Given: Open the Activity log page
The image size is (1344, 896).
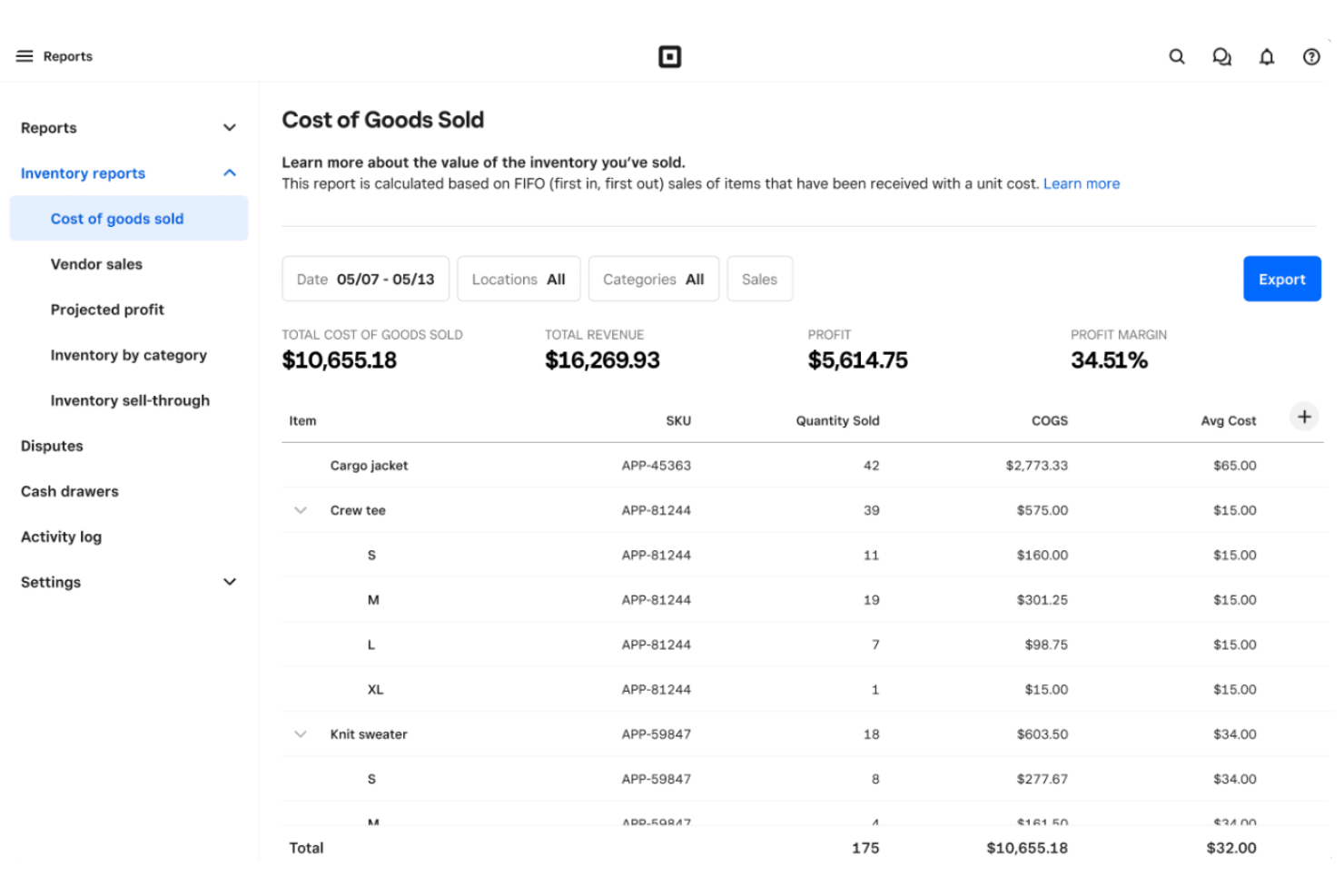Looking at the screenshot, I should [61, 537].
